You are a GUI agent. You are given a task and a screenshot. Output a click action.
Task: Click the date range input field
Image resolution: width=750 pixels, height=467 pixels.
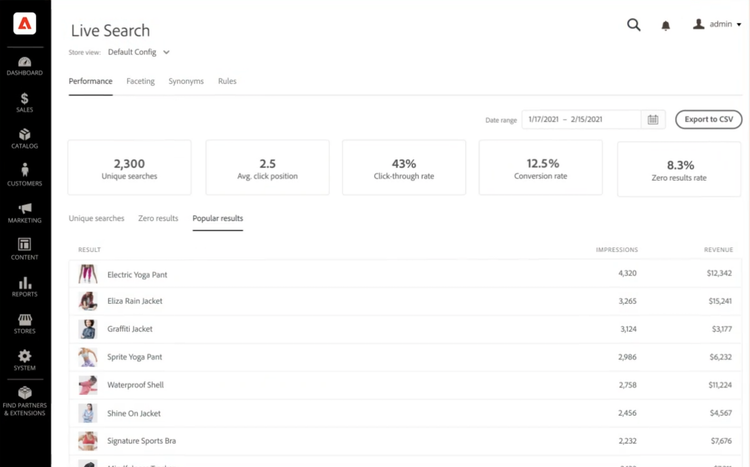(581, 120)
